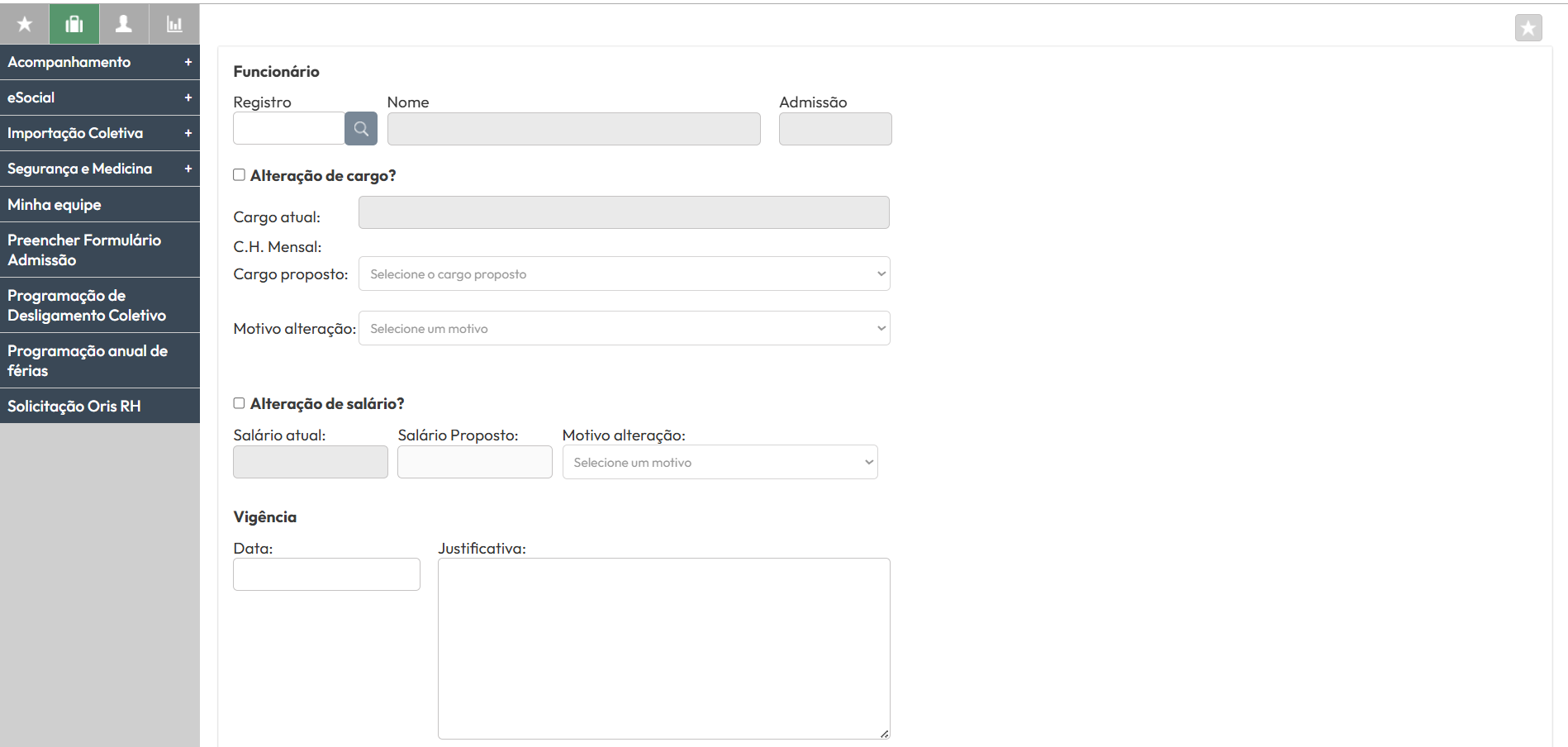Check the Alteração de cargo checkbox

(x=239, y=174)
